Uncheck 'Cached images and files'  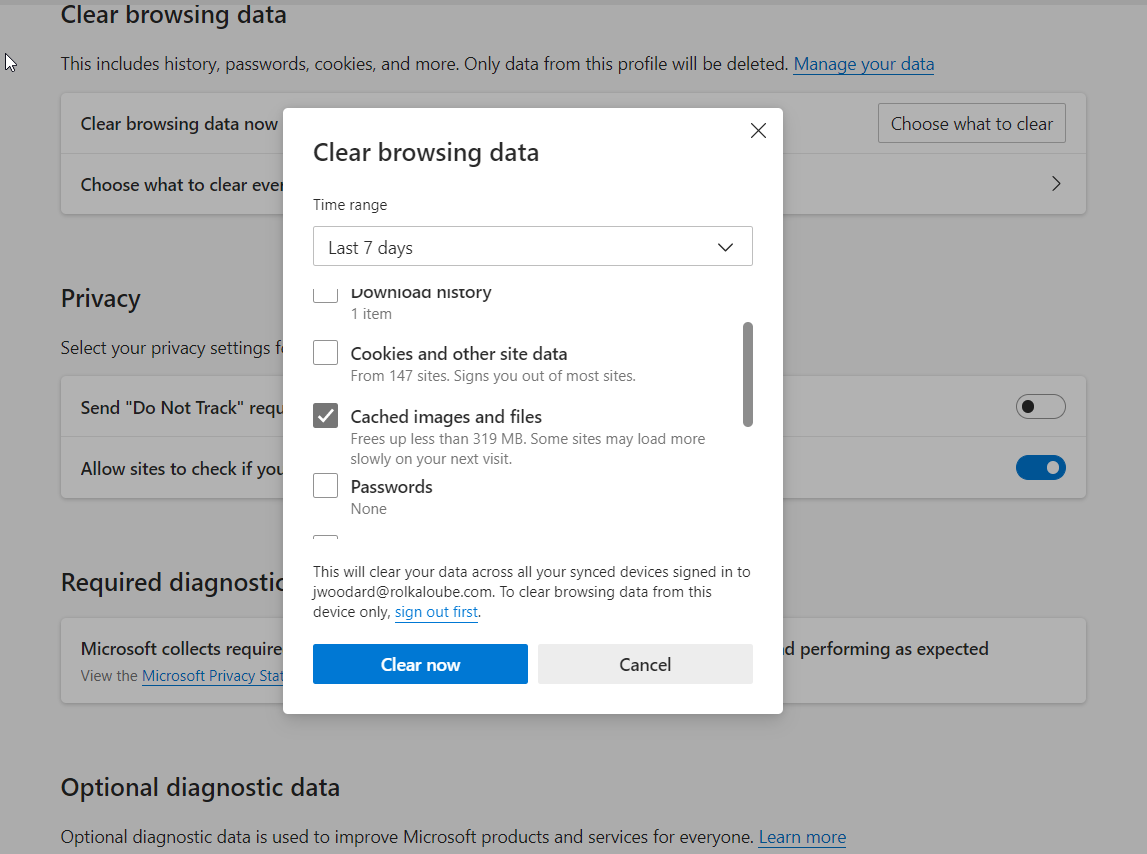[x=324, y=414]
